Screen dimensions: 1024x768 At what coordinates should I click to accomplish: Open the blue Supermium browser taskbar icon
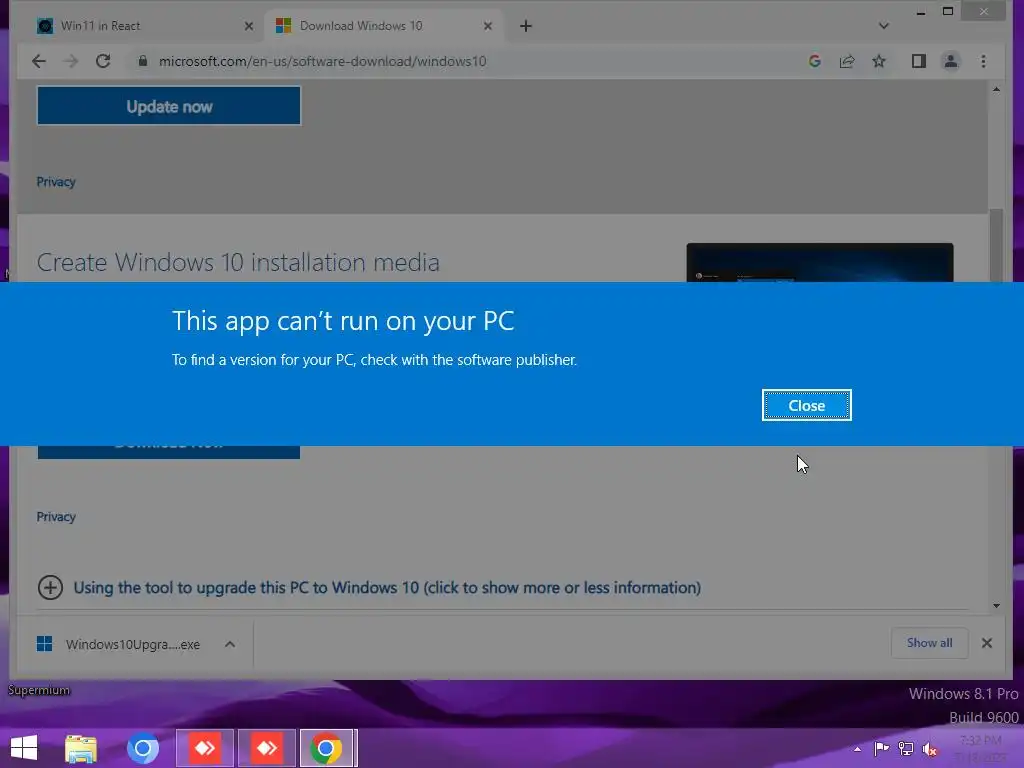click(143, 748)
